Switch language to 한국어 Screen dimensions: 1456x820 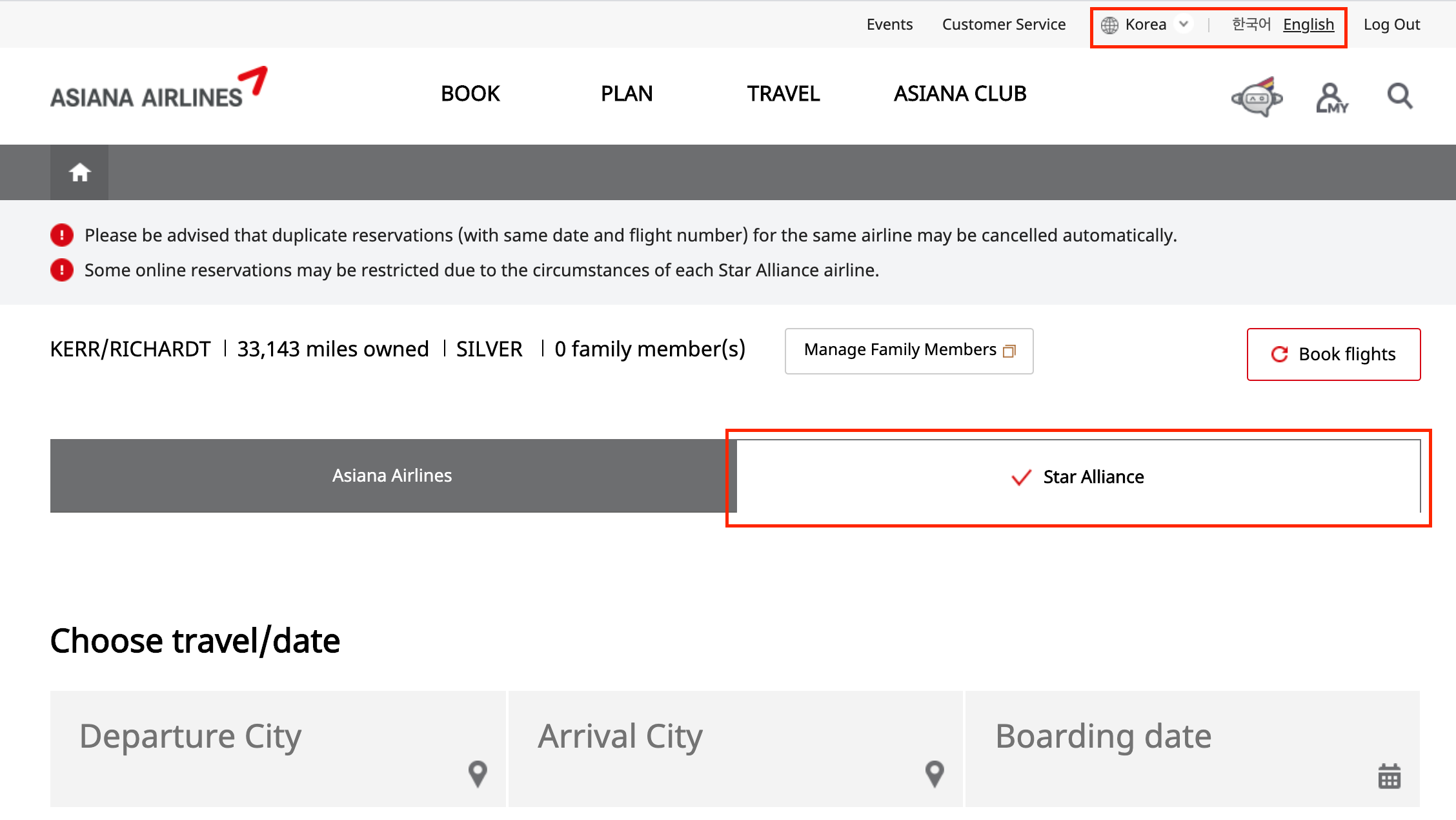coord(1251,25)
